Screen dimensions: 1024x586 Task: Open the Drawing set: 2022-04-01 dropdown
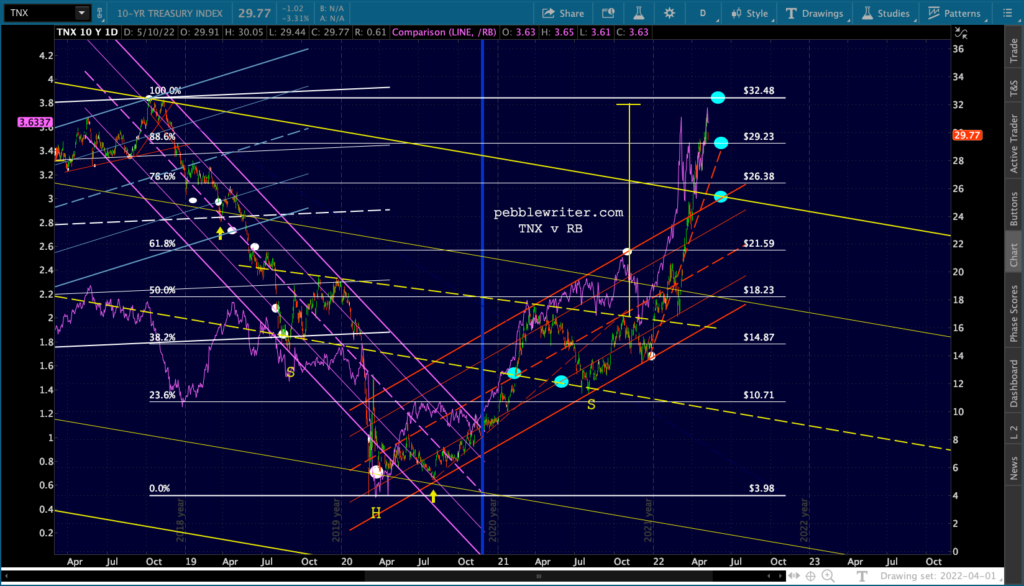(940, 576)
